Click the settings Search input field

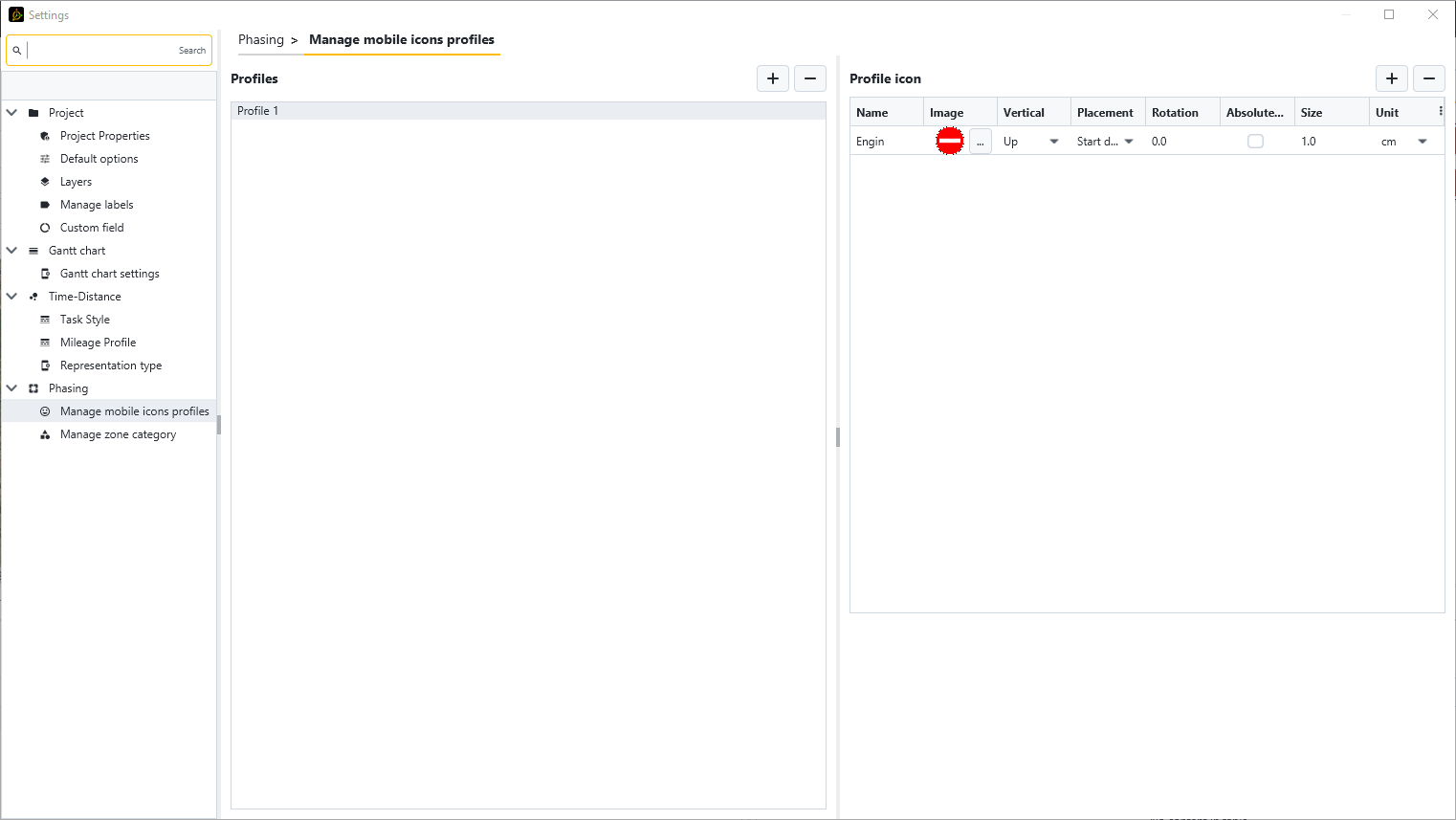point(100,51)
